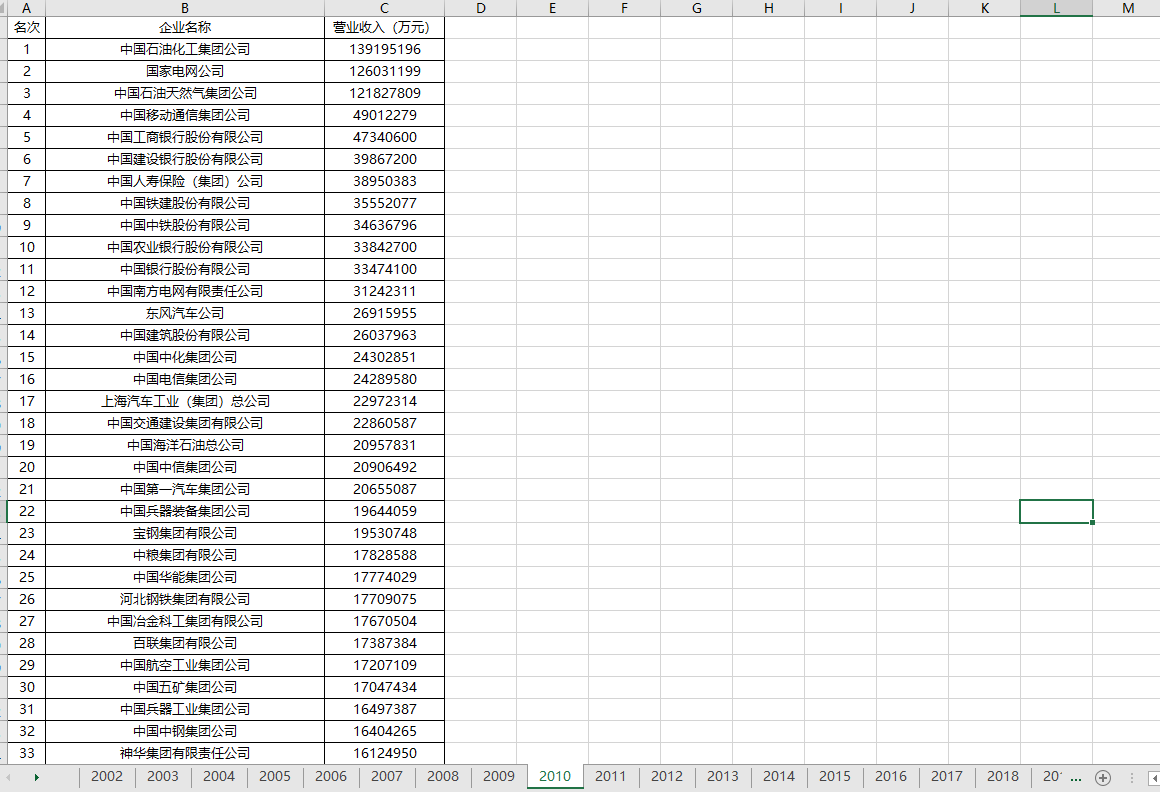The width and height of the screenshot is (1160, 792).
Task: Select revenue value 17047434
Action: [x=385, y=687]
